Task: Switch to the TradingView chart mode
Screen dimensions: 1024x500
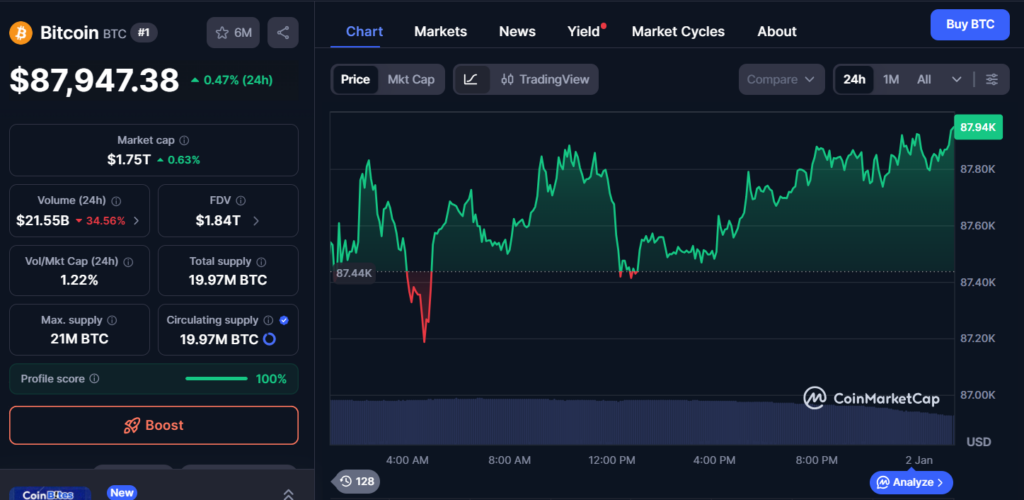Action: click(545, 79)
